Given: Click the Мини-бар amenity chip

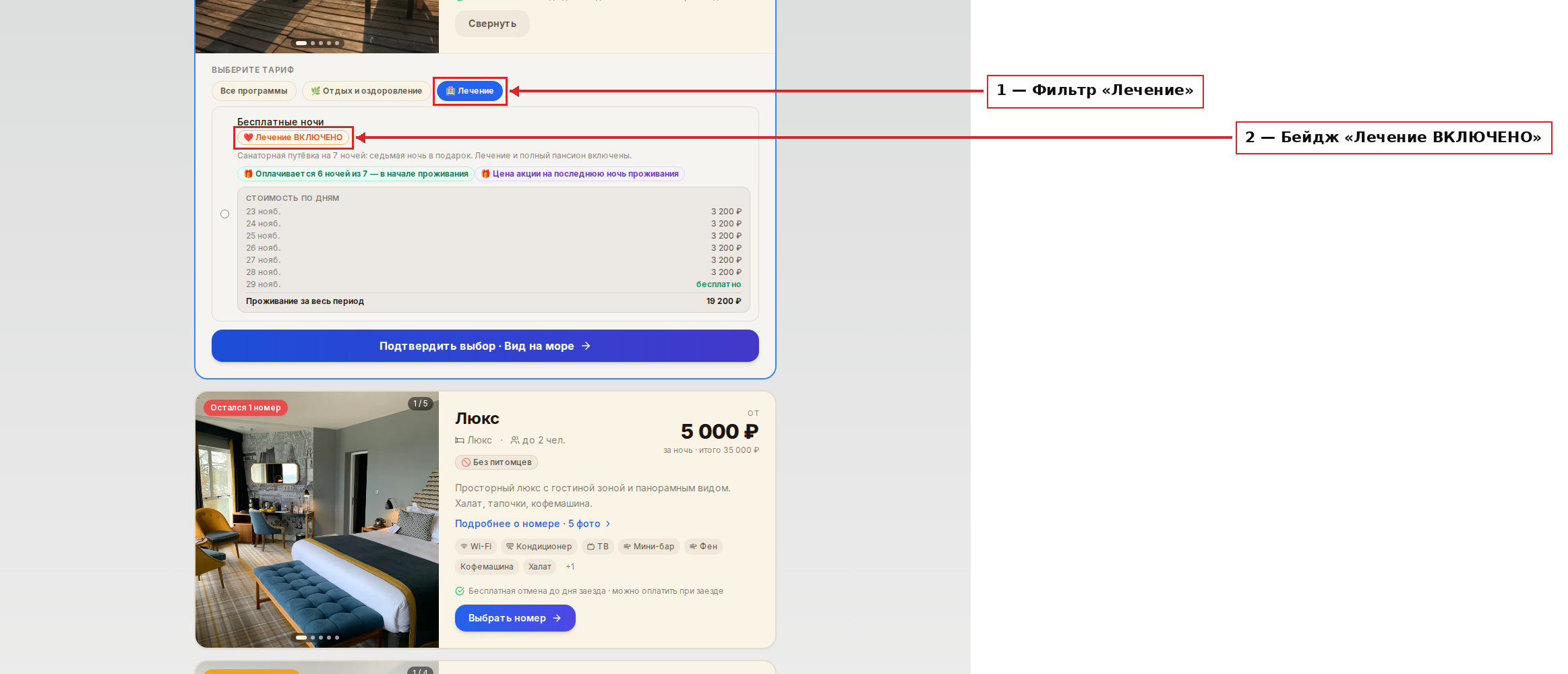Looking at the screenshot, I should (x=649, y=547).
